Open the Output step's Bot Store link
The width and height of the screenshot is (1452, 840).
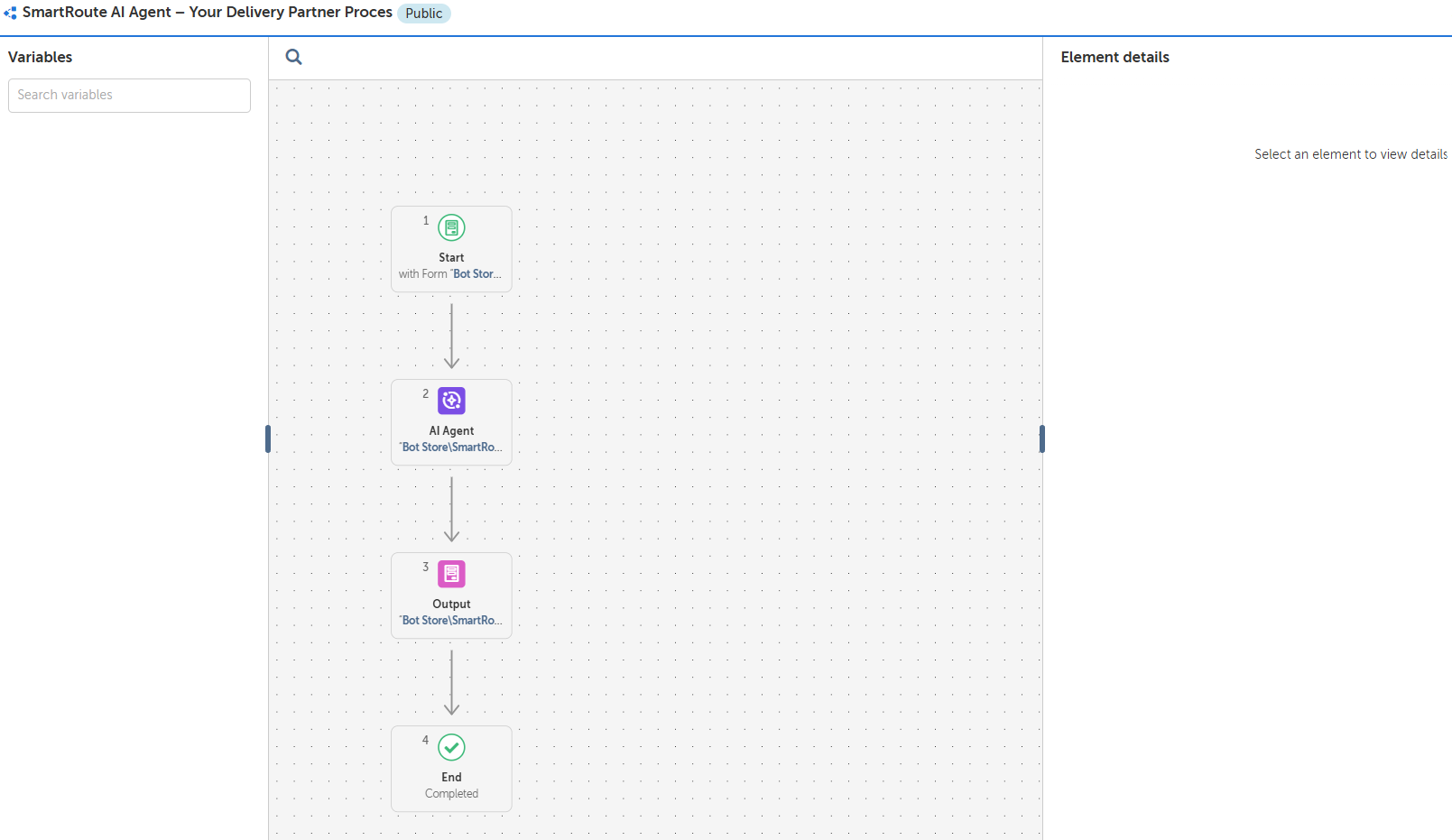click(x=451, y=621)
